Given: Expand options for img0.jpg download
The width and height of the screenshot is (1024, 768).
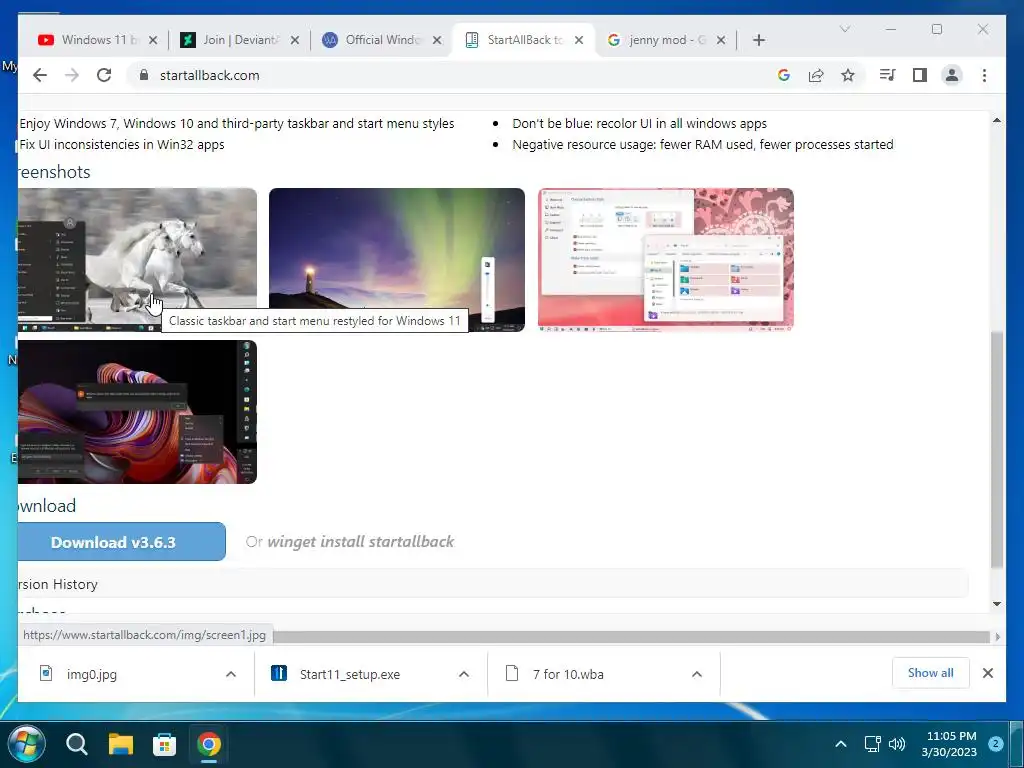Looking at the screenshot, I should [231, 674].
